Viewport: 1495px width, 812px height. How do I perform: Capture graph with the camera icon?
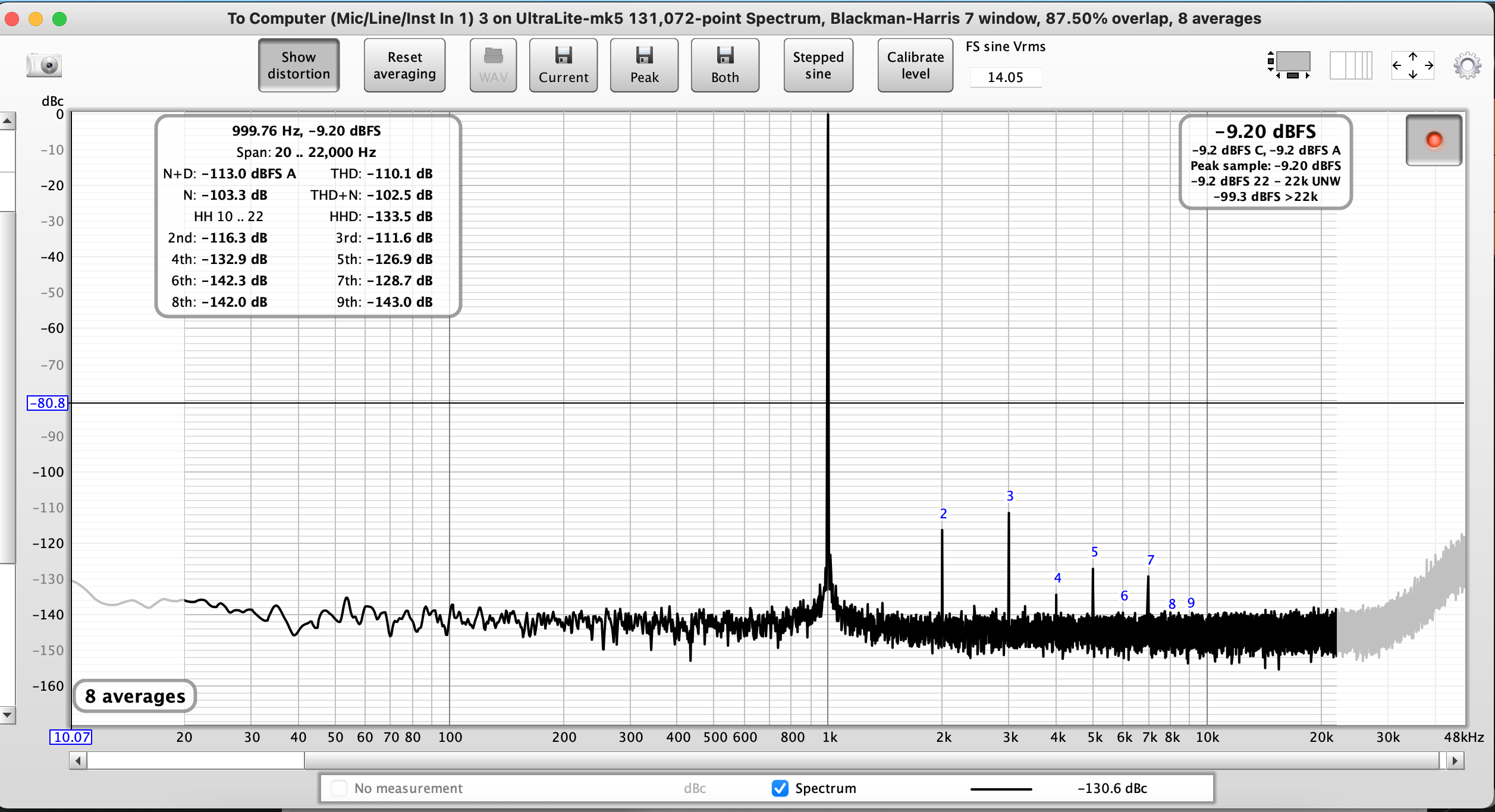click(x=44, y=65)
